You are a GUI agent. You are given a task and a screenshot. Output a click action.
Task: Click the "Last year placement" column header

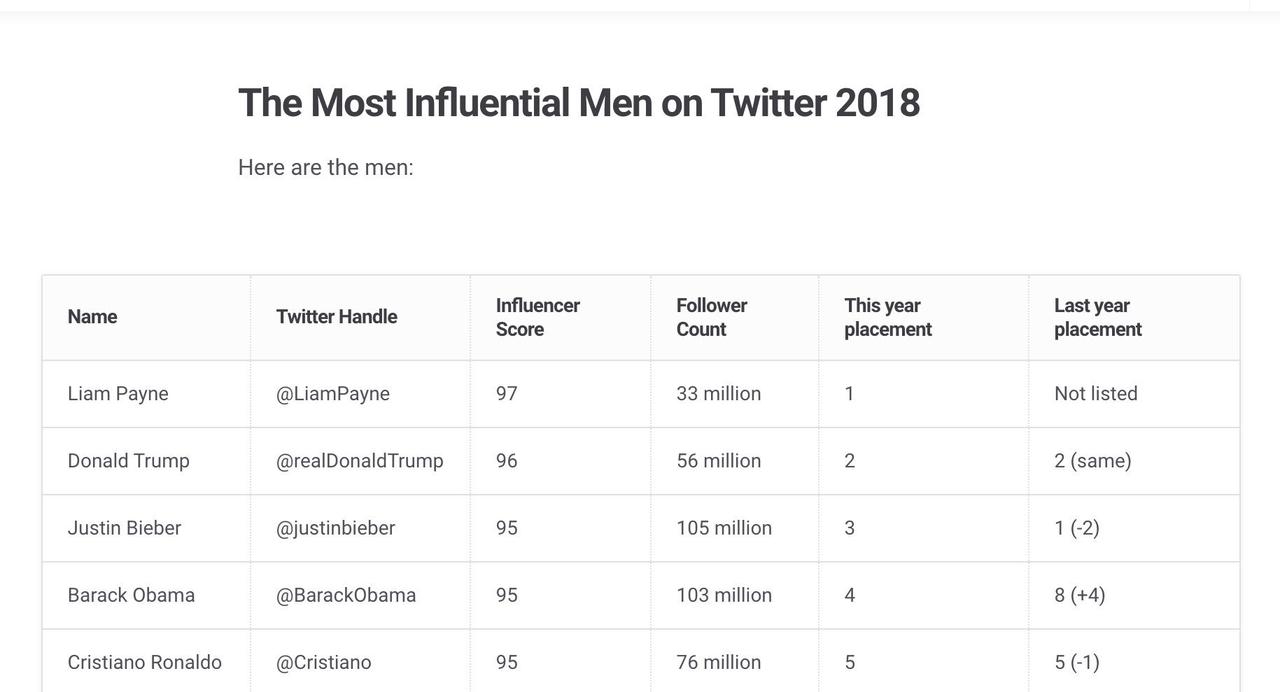(x=1097, y=317)
